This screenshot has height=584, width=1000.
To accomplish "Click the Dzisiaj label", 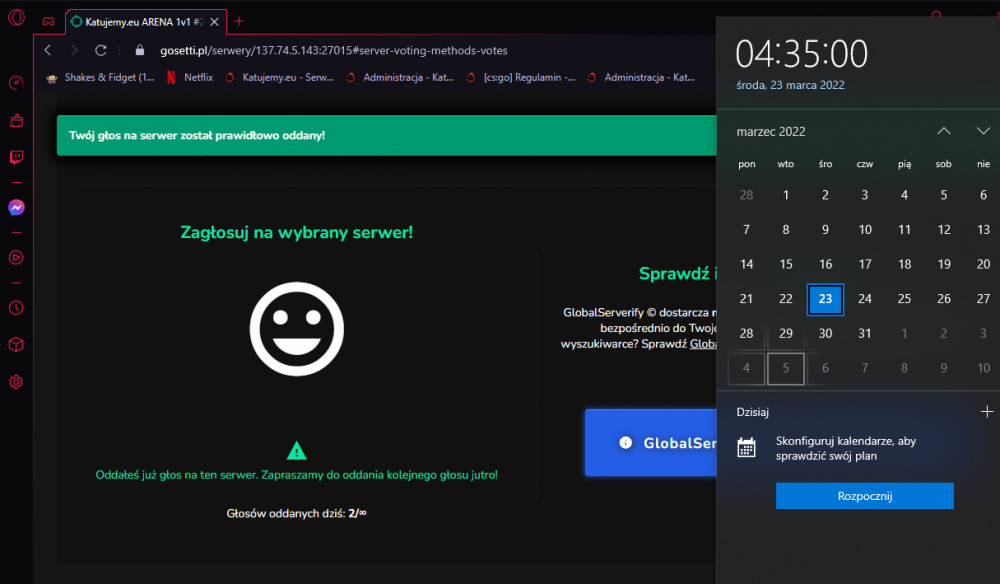I will [x=753, y=412].
